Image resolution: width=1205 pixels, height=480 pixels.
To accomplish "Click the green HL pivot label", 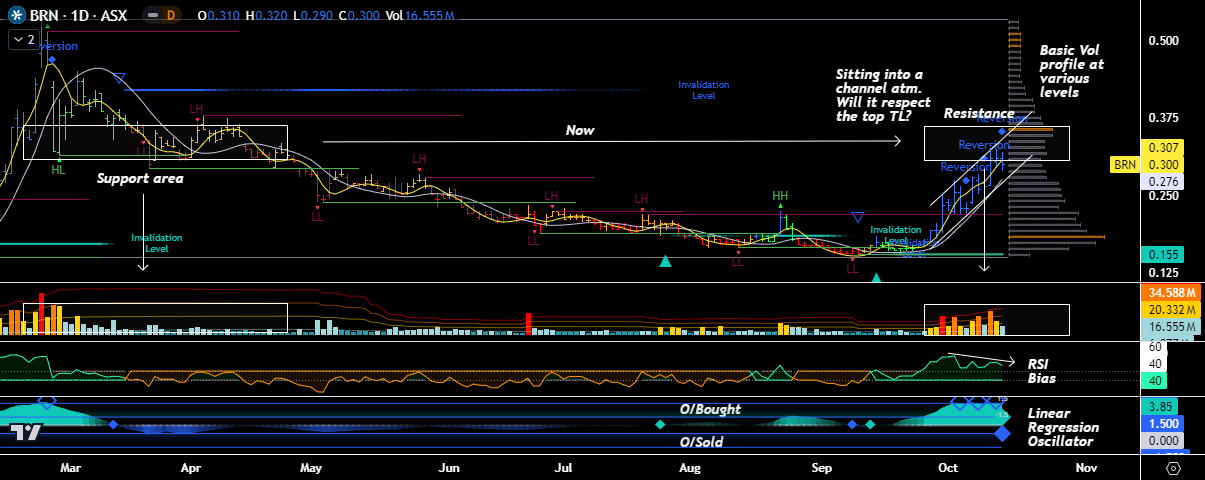I will pos(59,171).
